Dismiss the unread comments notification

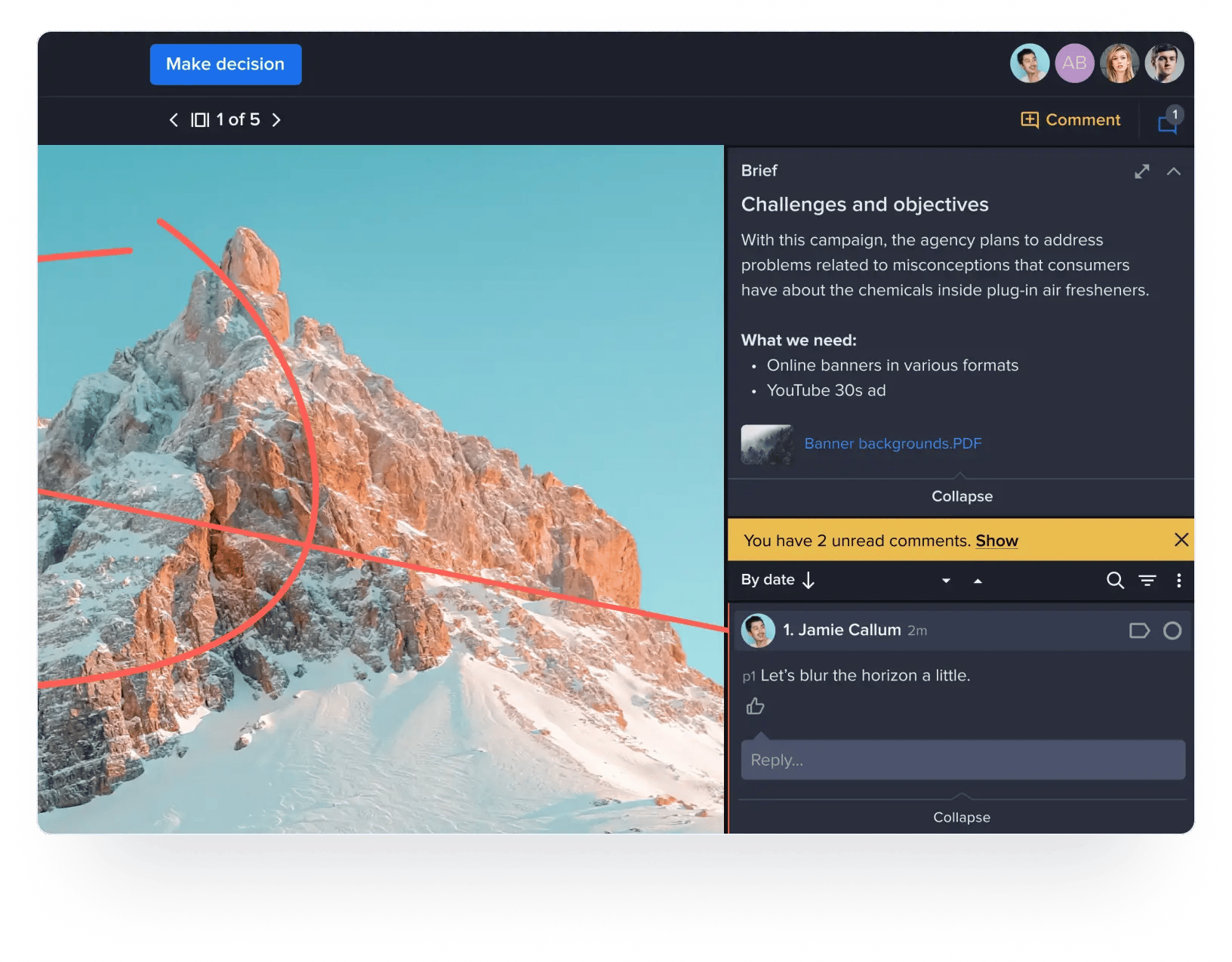pyautogui.click(x=1181, y=540)
